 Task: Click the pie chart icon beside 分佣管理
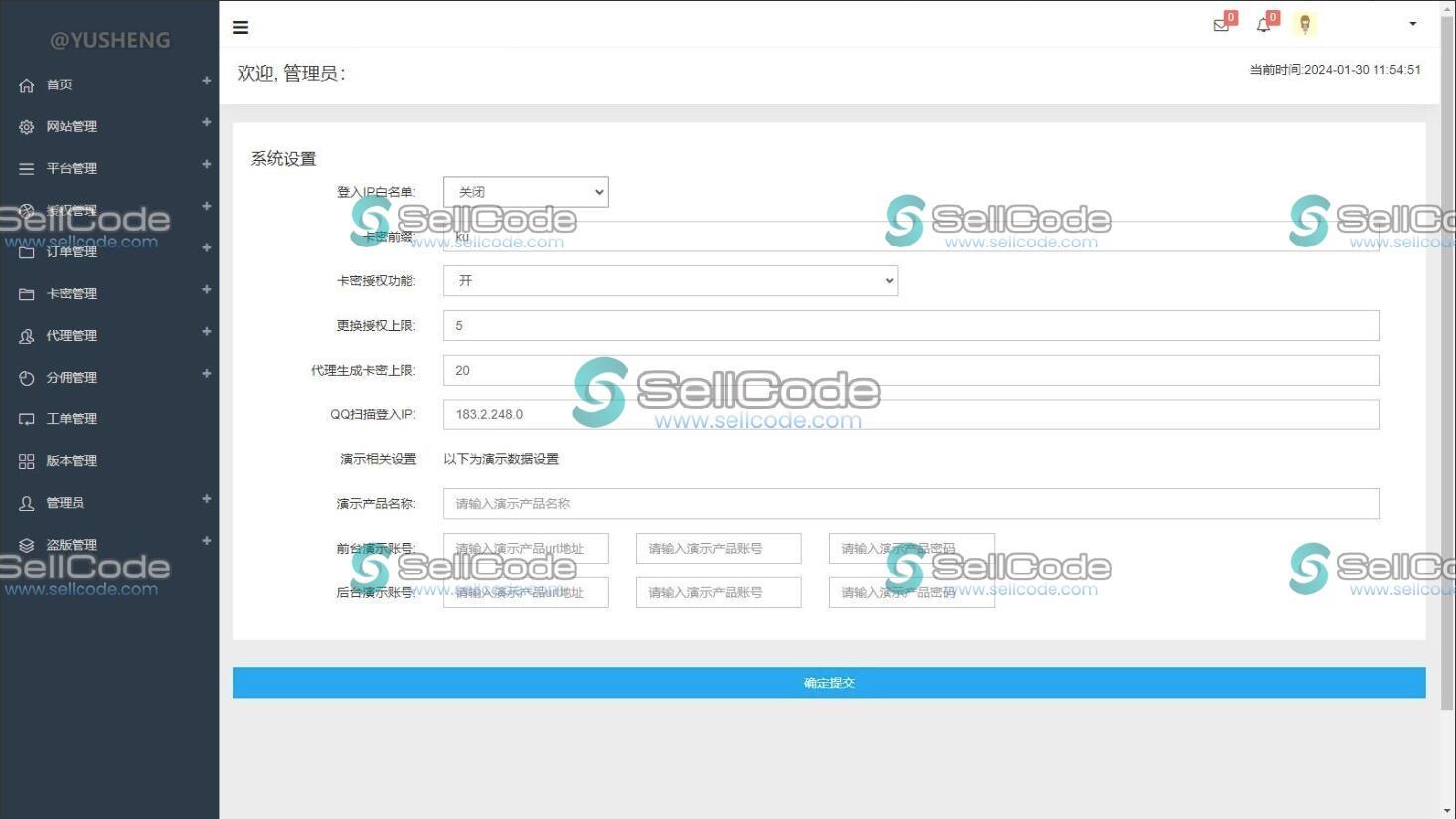click(x=27, y=378)
